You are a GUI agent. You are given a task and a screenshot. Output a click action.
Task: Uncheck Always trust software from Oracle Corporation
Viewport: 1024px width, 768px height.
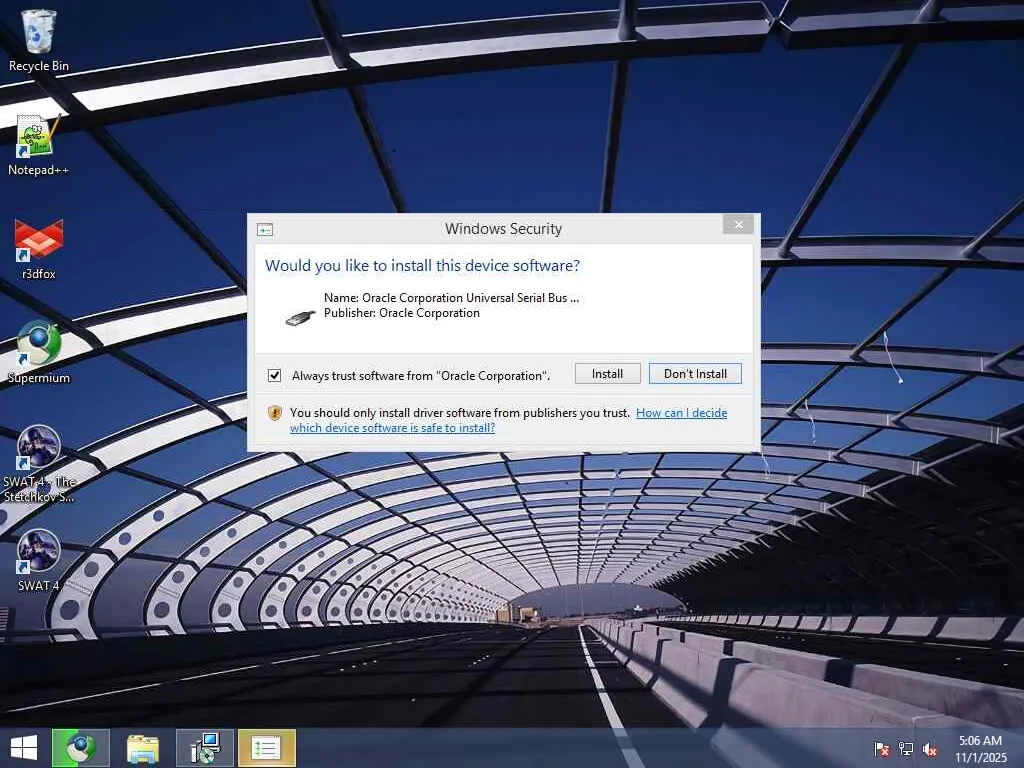[x=274, y=376]
